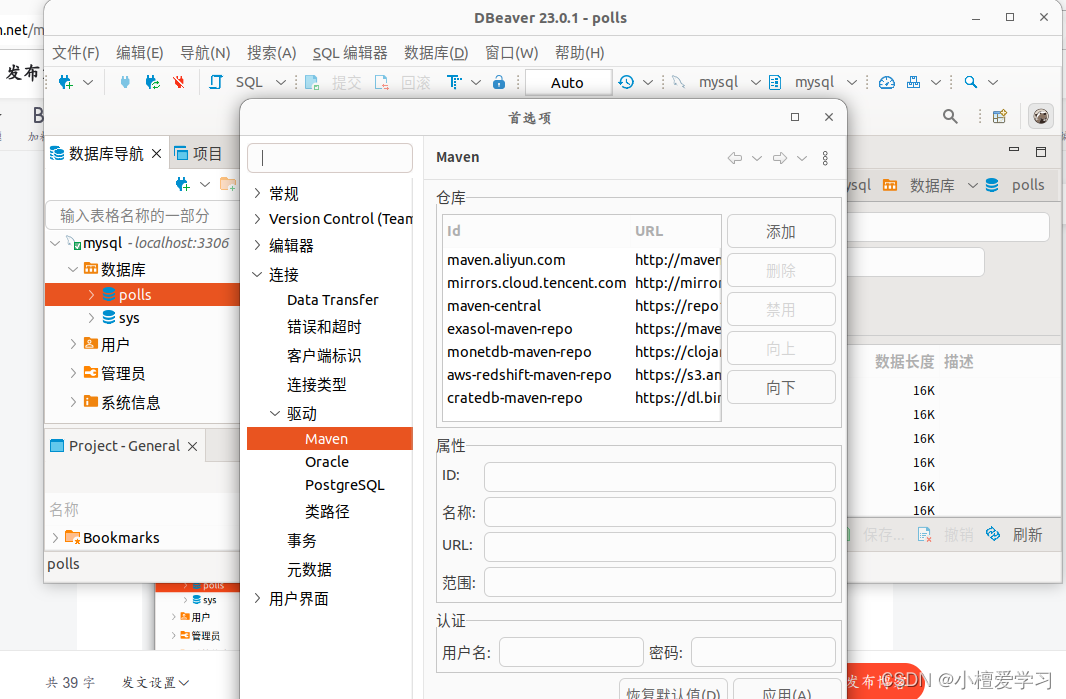Open the 数据库(D) menu
Viewport: 1066px width, 699px height.
click(x=436, y=53)
